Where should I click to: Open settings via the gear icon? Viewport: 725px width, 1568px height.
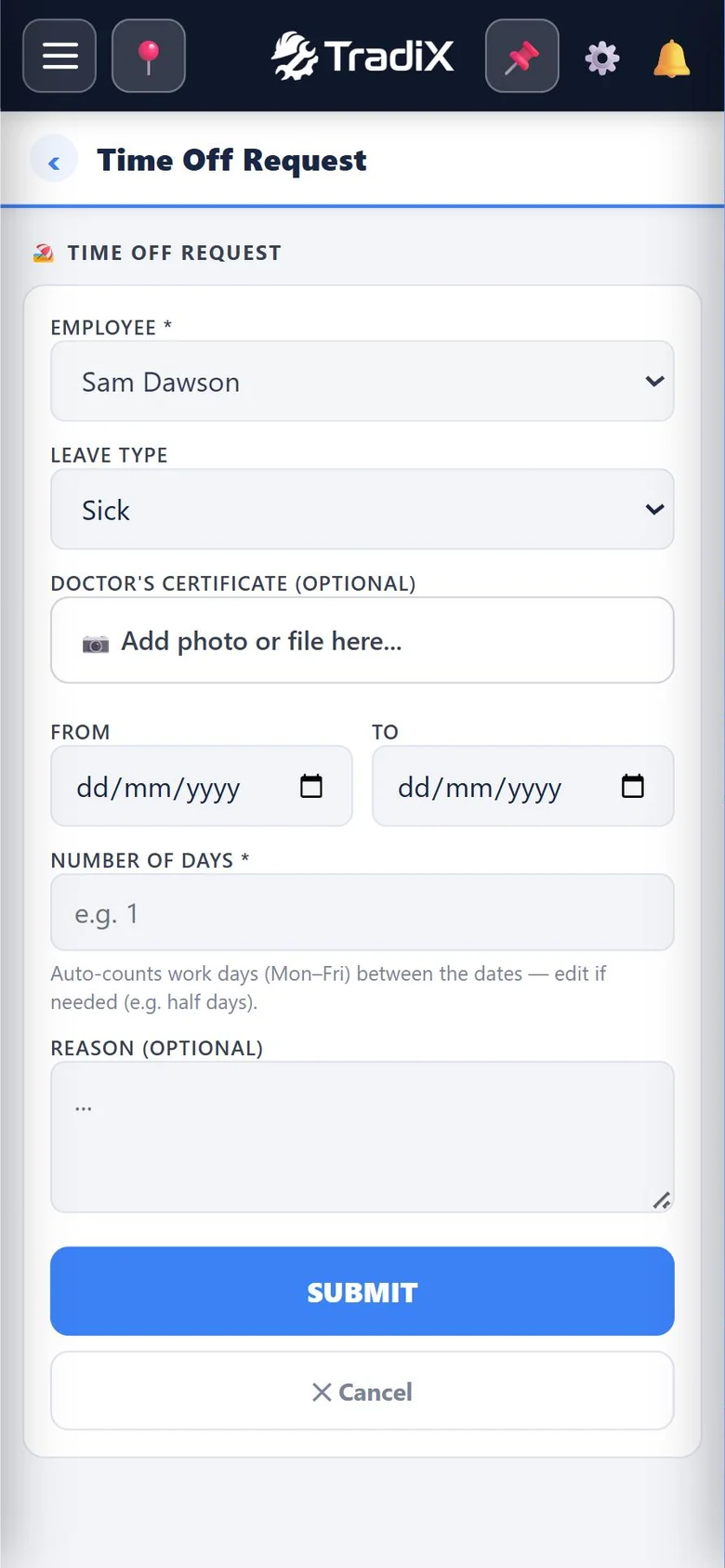pos(602,58)
